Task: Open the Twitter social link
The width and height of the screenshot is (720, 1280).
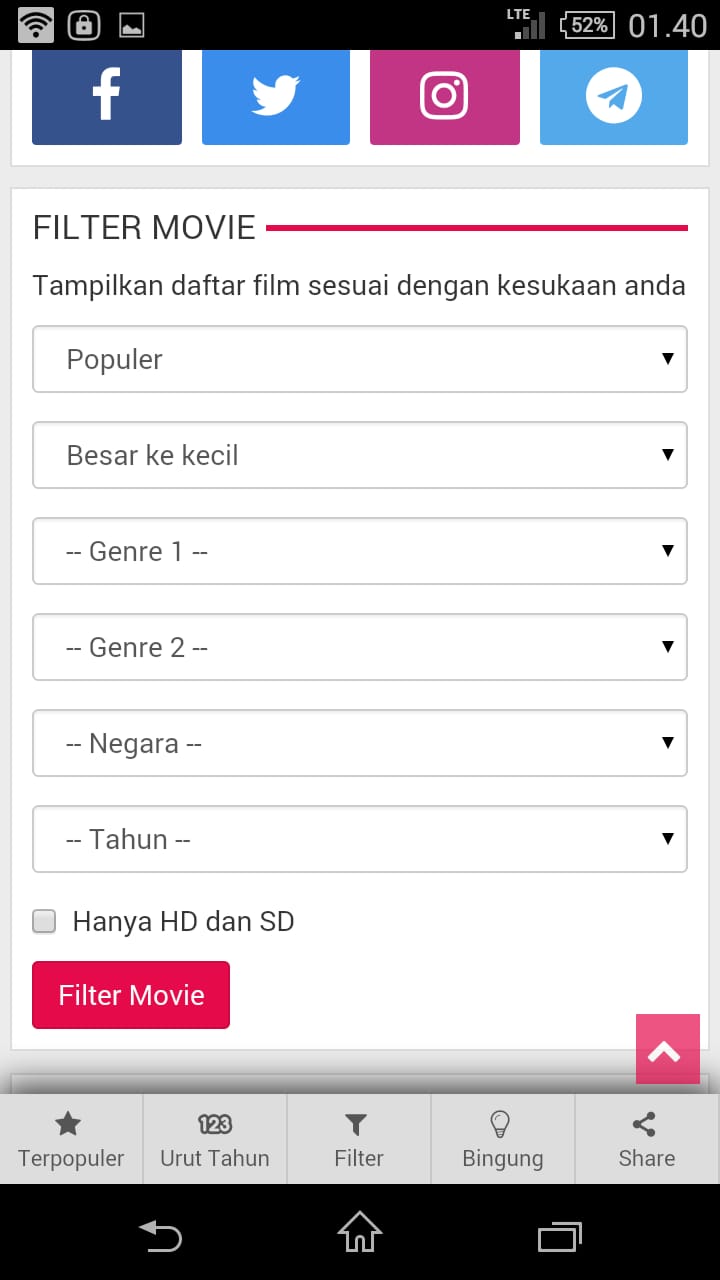Action: [276, 97]
